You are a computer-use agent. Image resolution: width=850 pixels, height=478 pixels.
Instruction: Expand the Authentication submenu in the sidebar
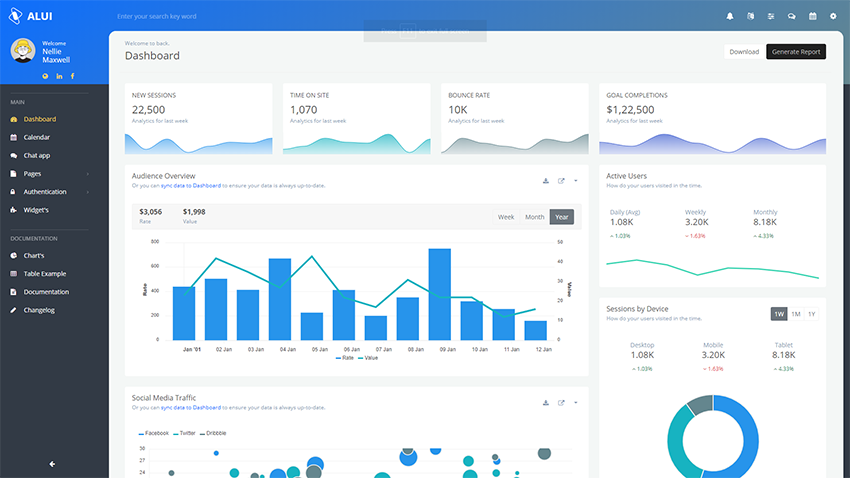point(52,191)
